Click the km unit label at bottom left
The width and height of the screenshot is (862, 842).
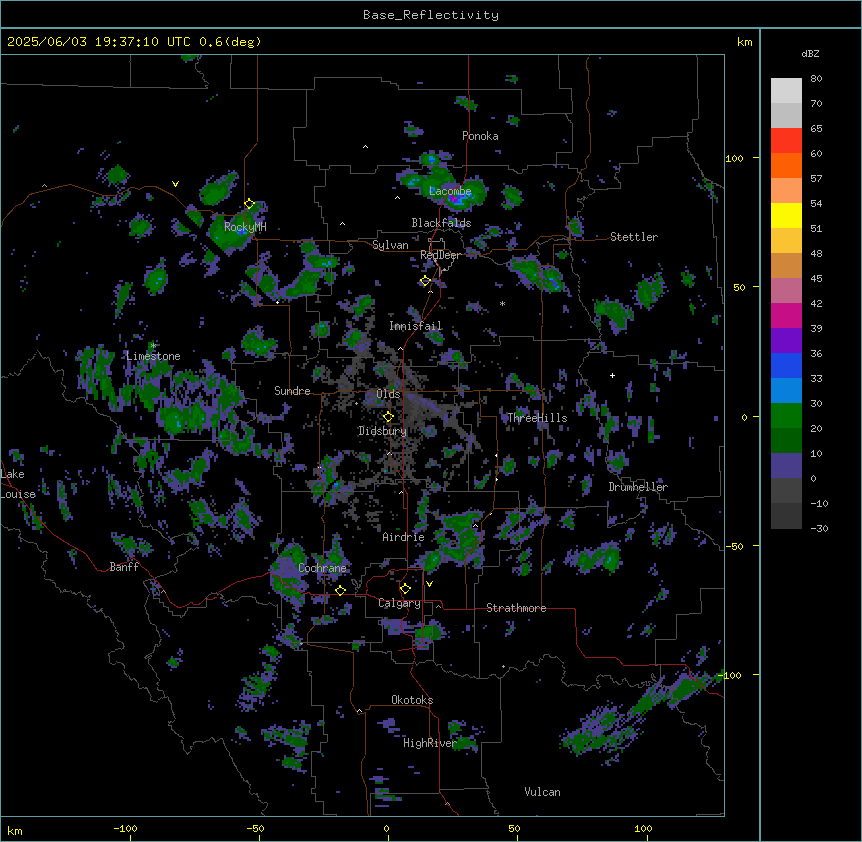point(15,830)
